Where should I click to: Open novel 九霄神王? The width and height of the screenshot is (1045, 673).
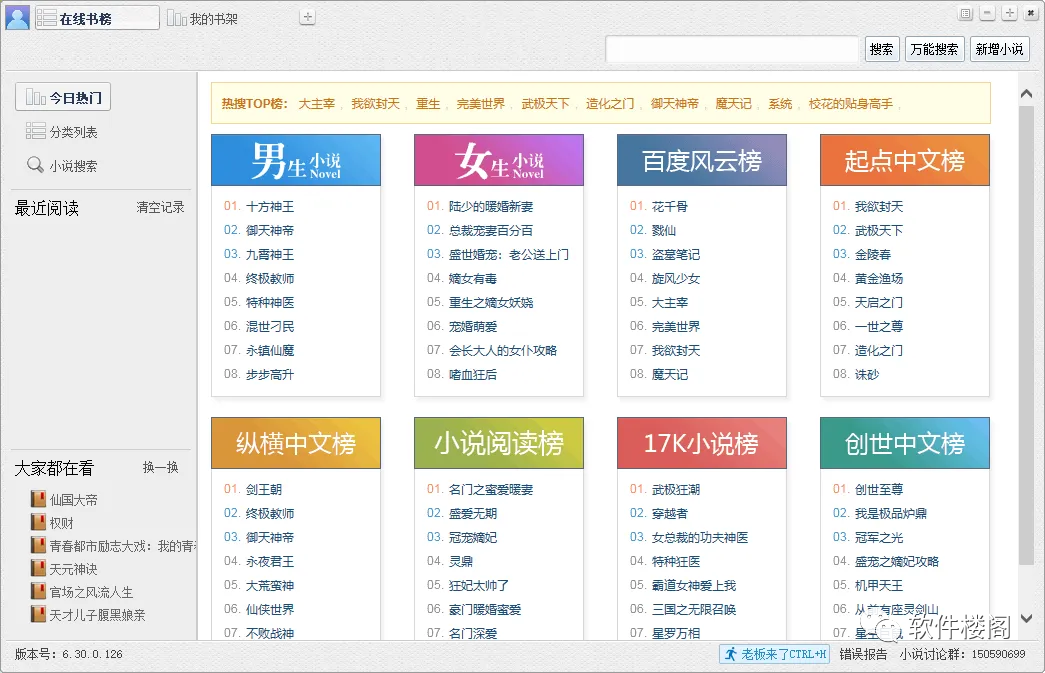coord(270,255)
